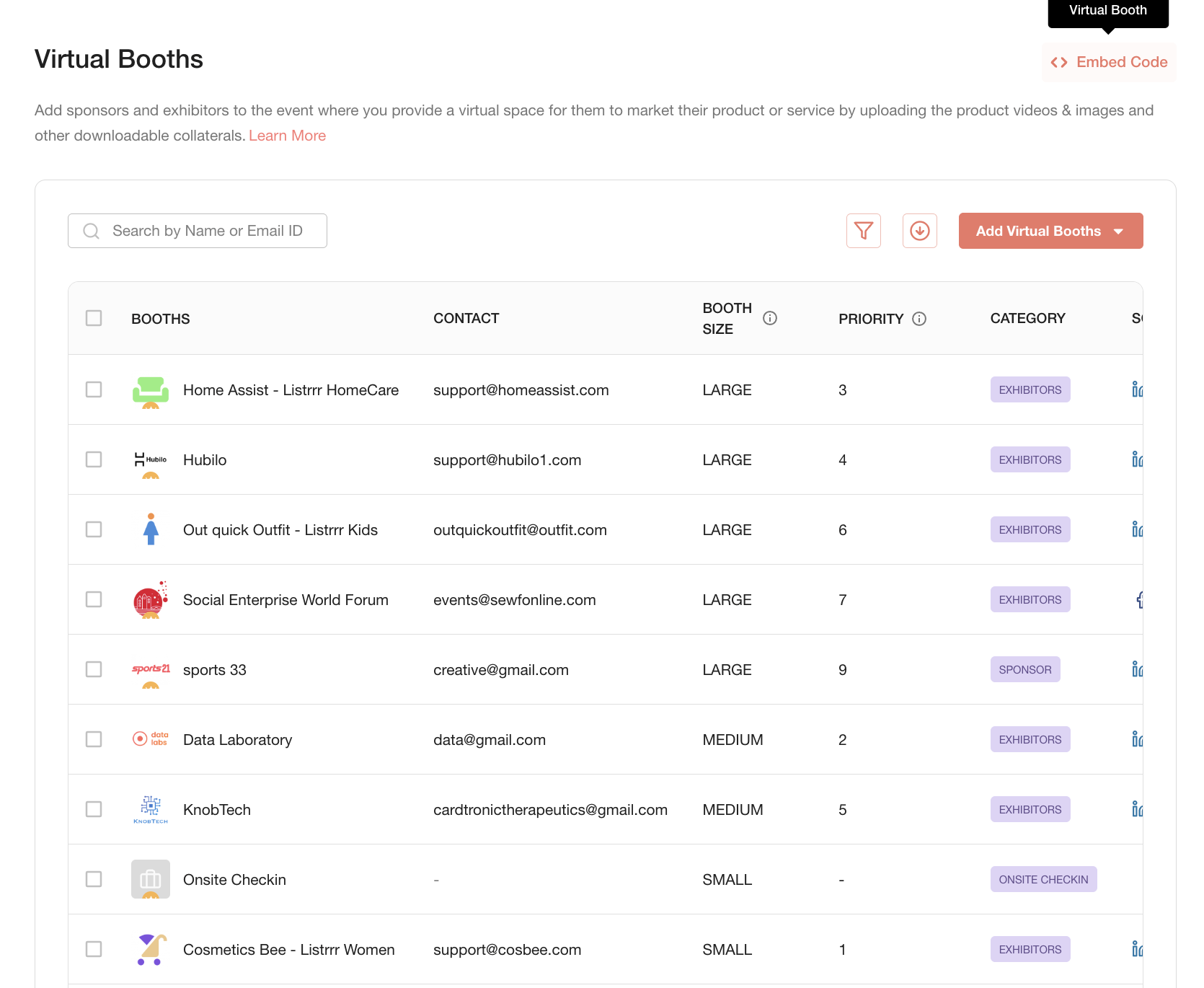Click the SPONSOR tag for sports 33
Viewport: 1204px width, 988px height.
coord(1025,669)
